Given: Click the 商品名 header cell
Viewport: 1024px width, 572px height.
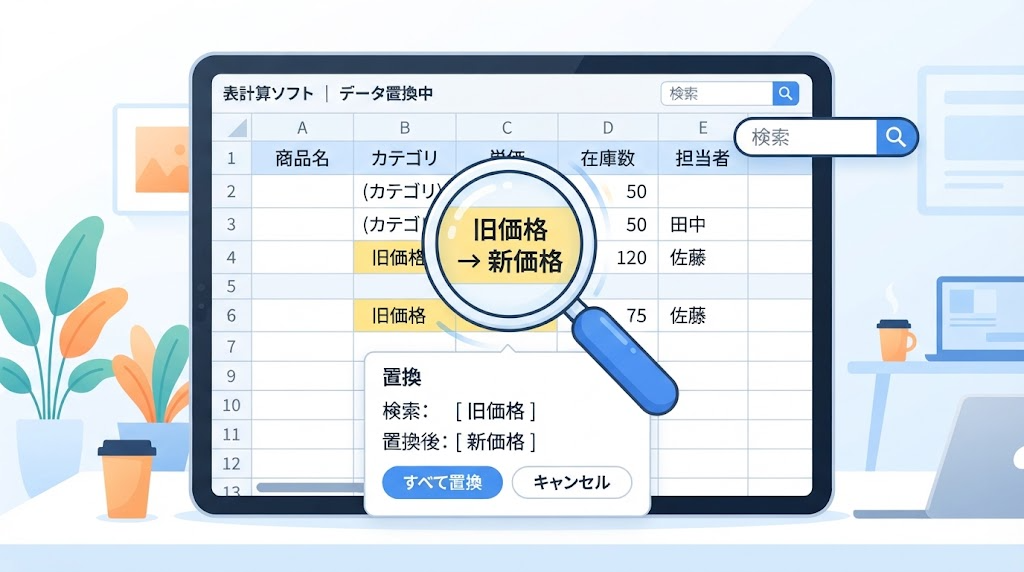Looking at the screenshot, I should 302,158.
